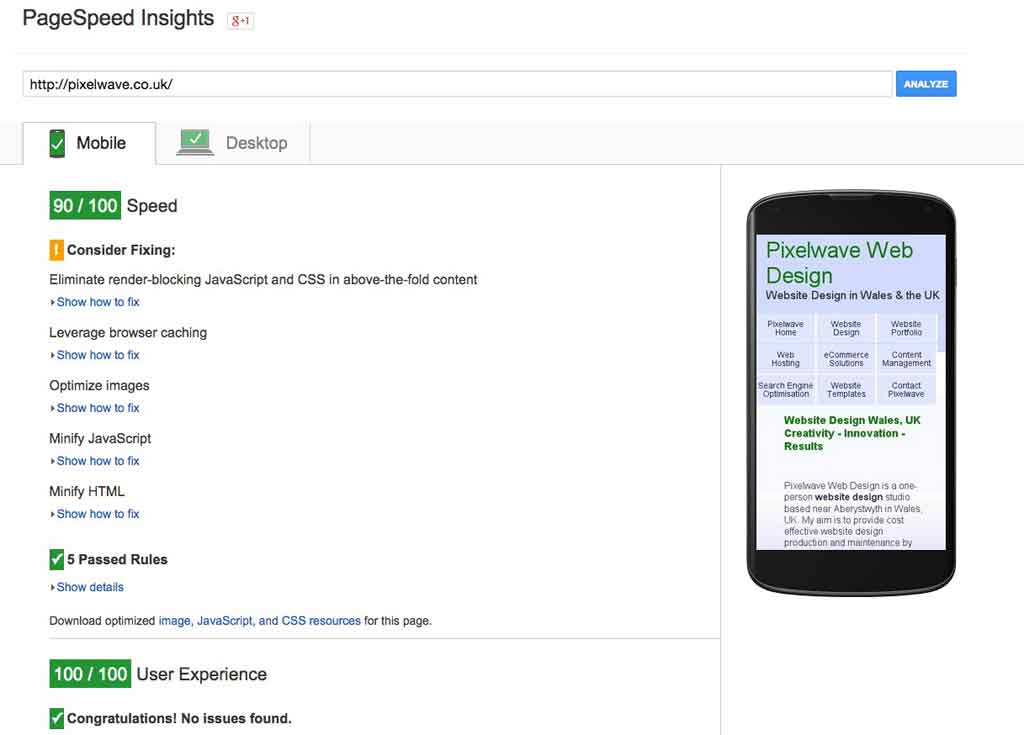Click the 100 / 100 User Experience badge
This screenshot has height=735, width=1024.
90,674
